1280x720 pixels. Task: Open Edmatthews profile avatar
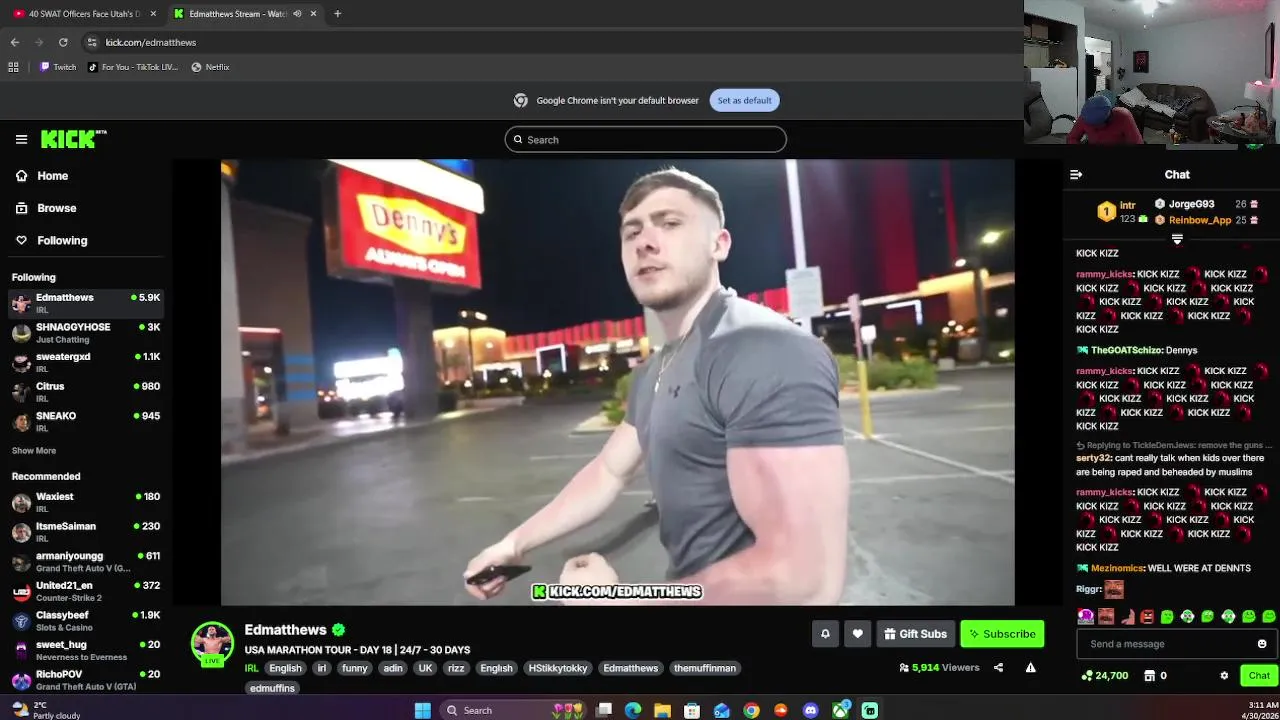[x=212, y=642]
